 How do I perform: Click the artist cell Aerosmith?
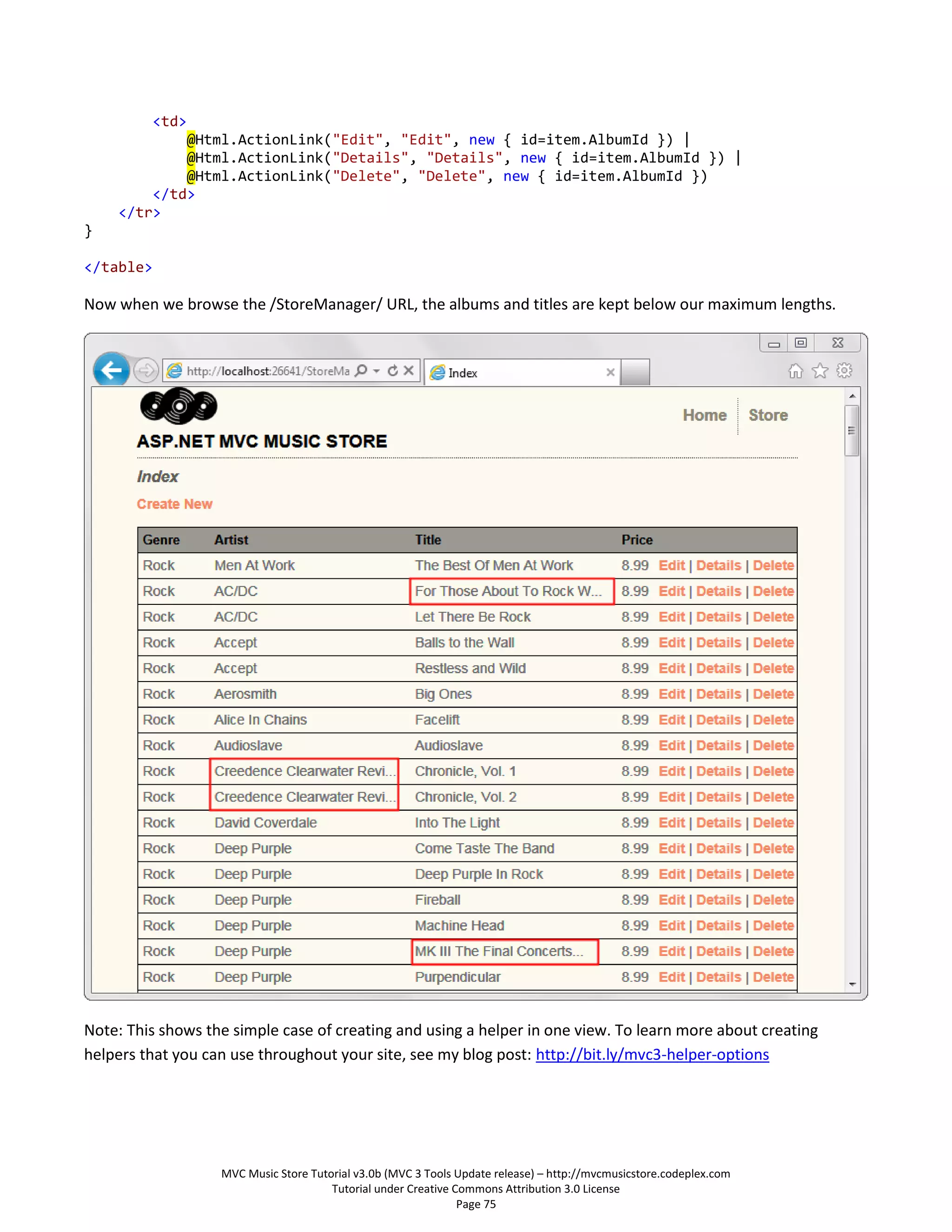point(245,695)
